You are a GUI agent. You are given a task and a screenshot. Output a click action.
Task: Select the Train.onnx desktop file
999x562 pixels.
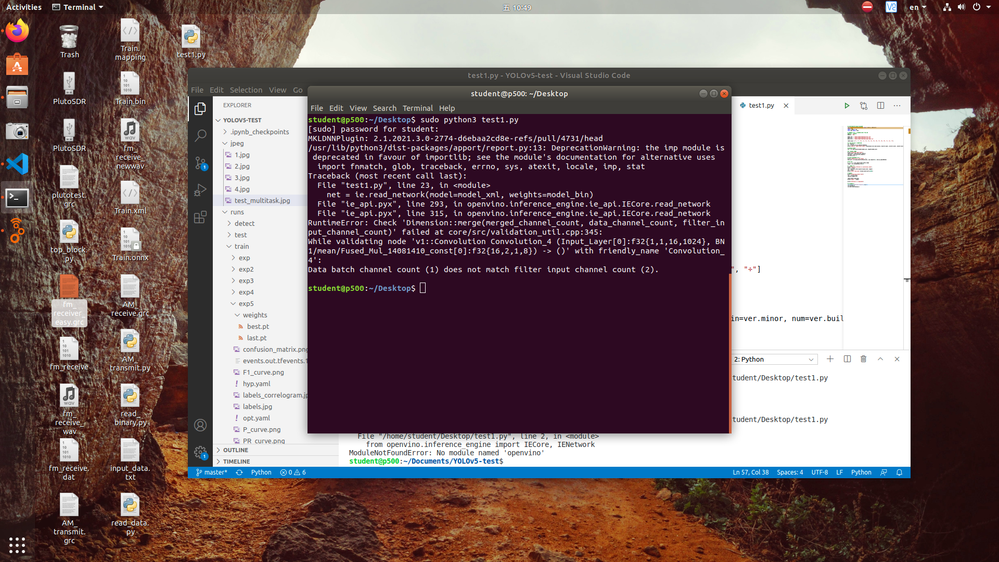[x=130, y=245]
